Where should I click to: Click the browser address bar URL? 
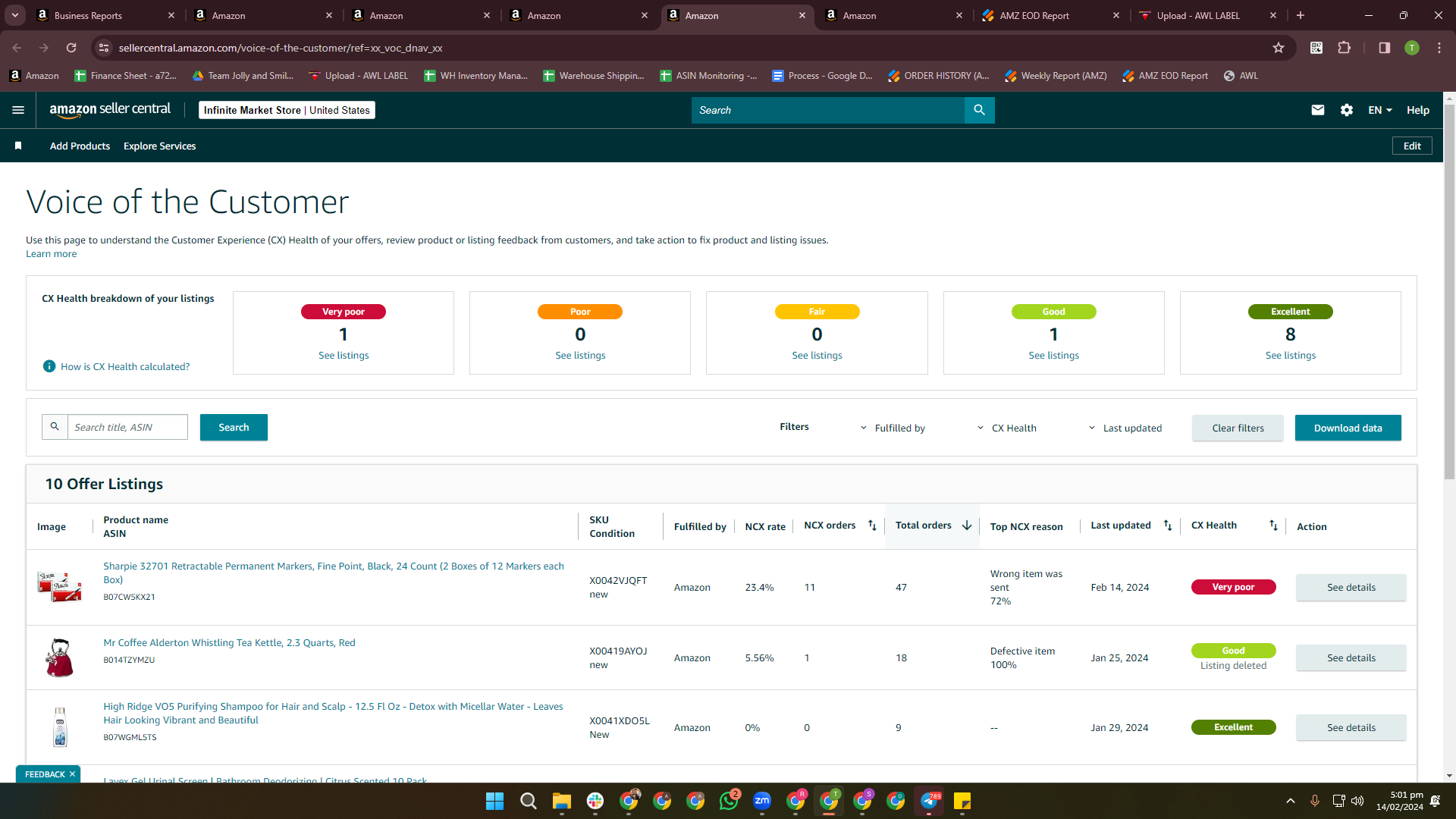(281, 48)
